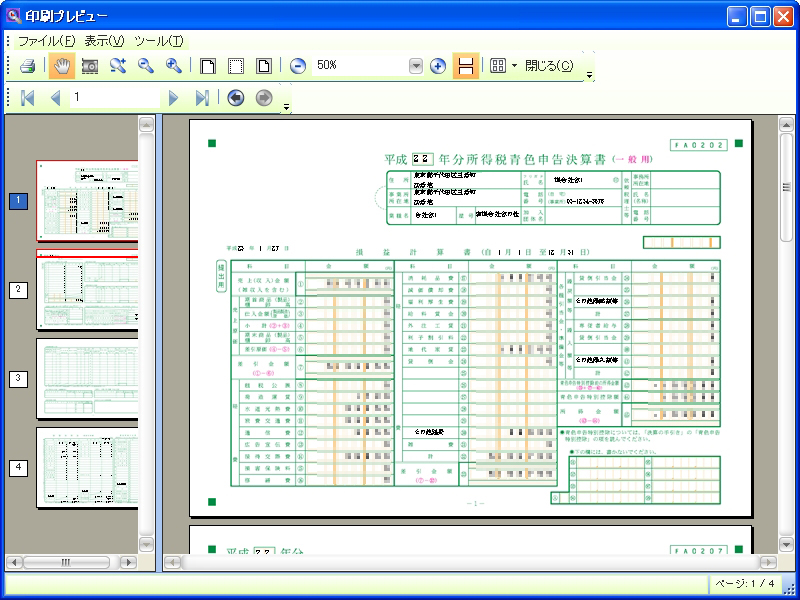Screen dimensions: 800x600
Task: Toggle continuous page scrolling mode
Action: point(465,66)
